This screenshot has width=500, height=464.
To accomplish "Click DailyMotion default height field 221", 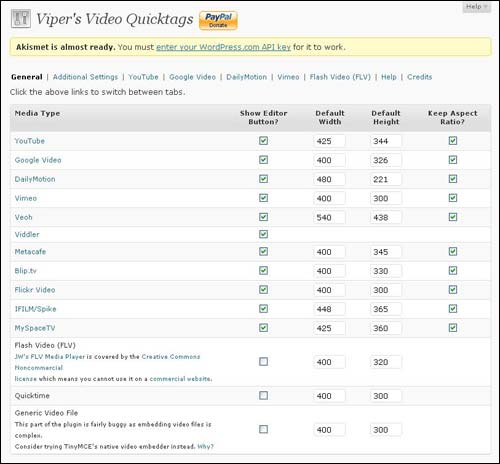I will tap(386, 179).
